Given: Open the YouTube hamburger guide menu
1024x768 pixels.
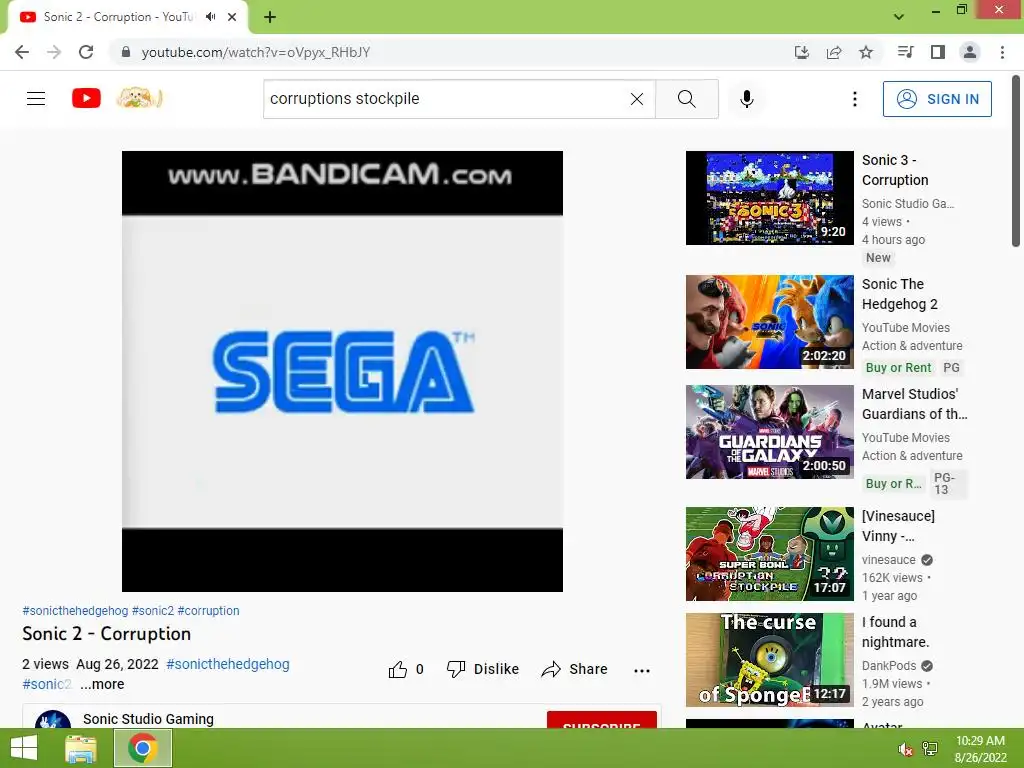Looking at the screenshot, I should [36, 99].
